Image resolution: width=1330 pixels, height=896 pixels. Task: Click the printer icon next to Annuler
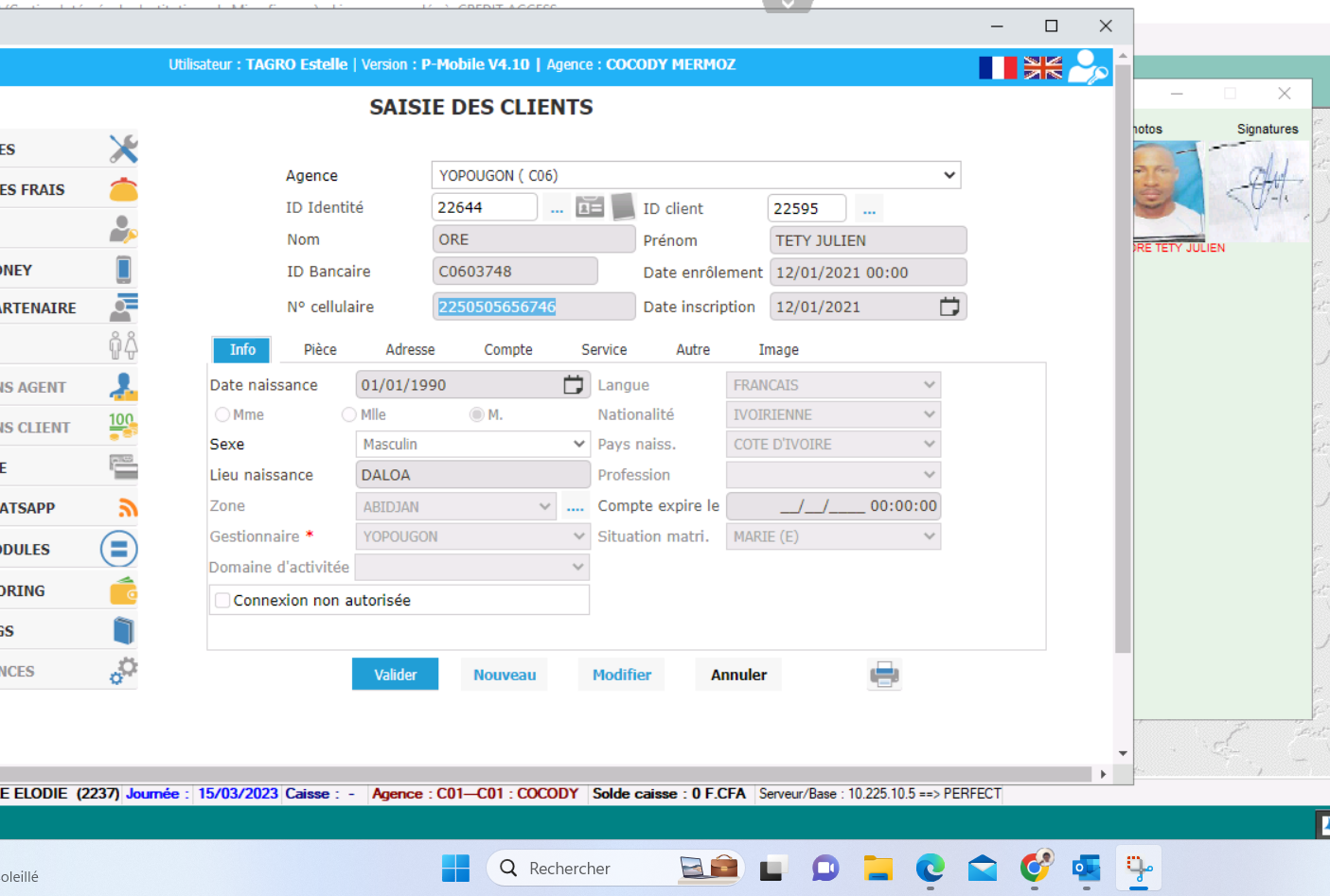coord(884,675)
